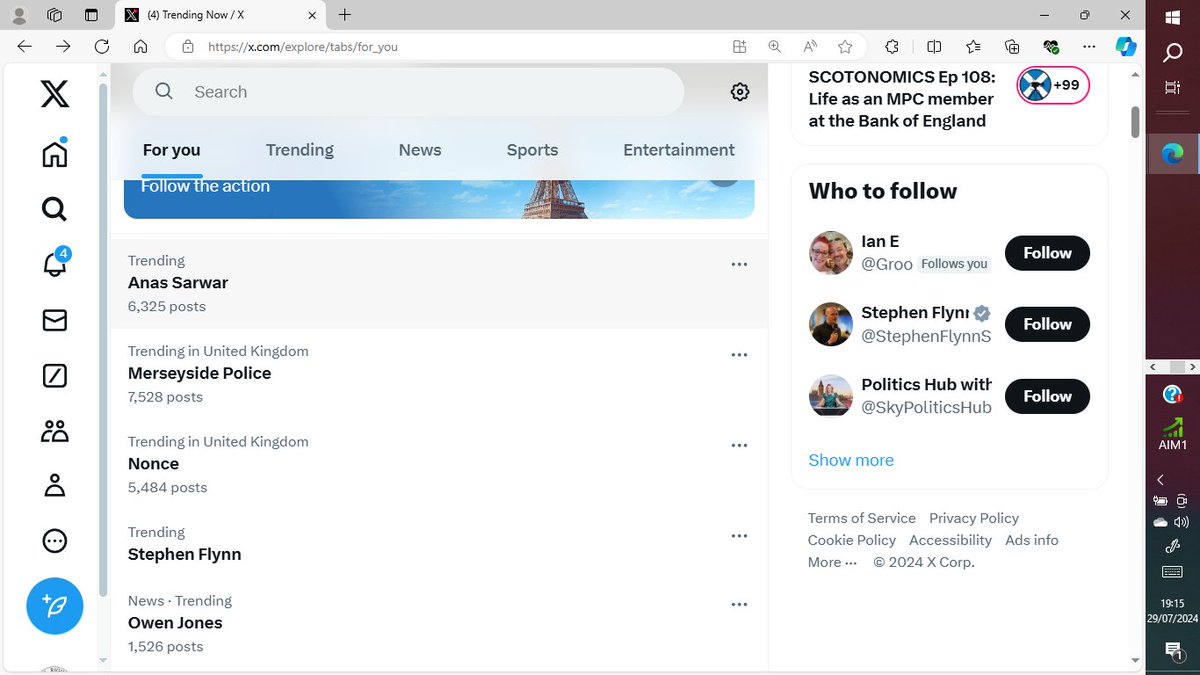Reload the page in browser toolbar
Screen dimensions: 1200x675
click(x=101, y=46)
